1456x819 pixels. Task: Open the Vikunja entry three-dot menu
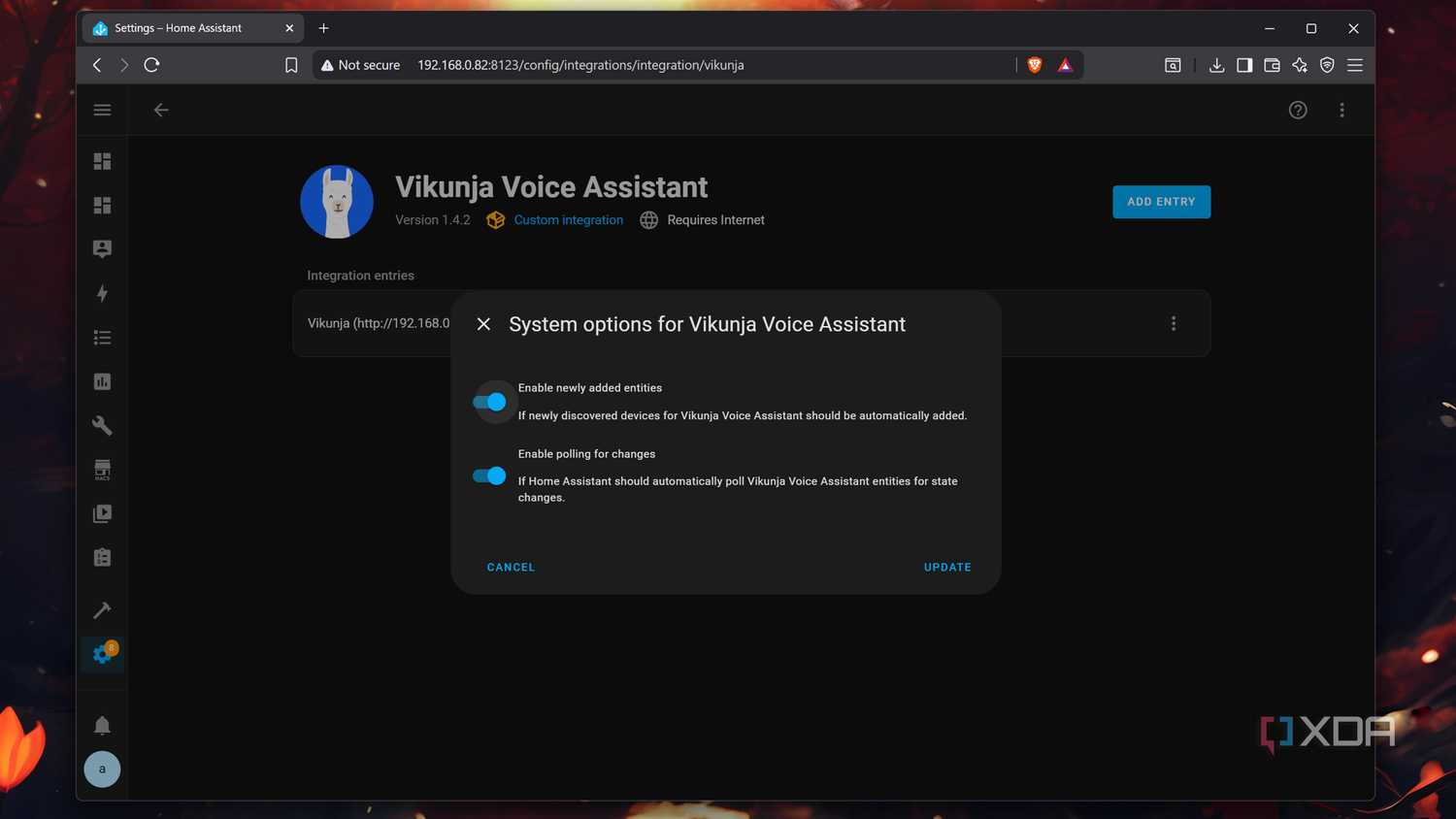tap(1174, 323)
